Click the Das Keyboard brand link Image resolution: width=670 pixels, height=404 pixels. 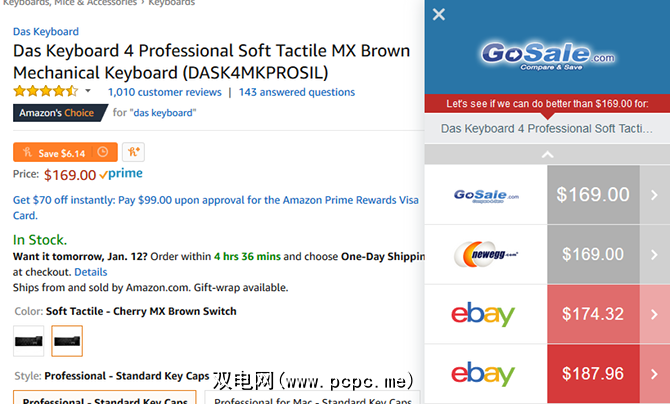(45, 32)
